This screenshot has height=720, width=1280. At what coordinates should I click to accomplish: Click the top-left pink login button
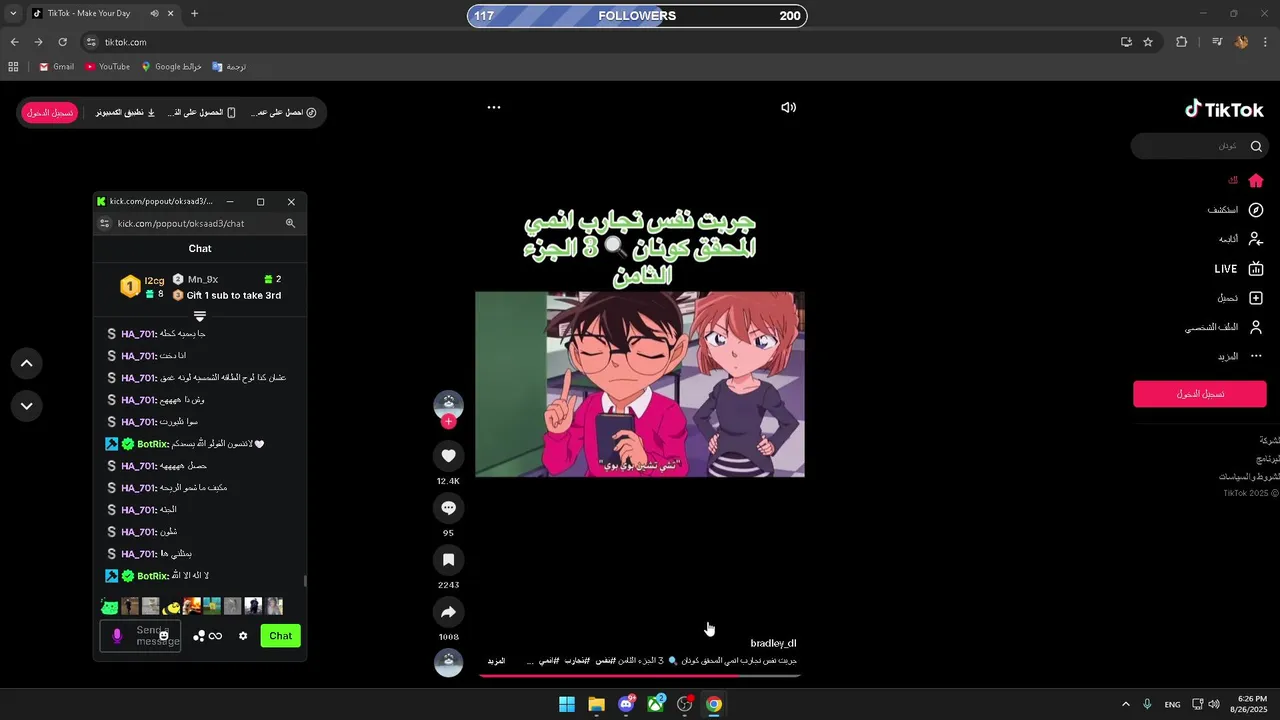(49, 113)
